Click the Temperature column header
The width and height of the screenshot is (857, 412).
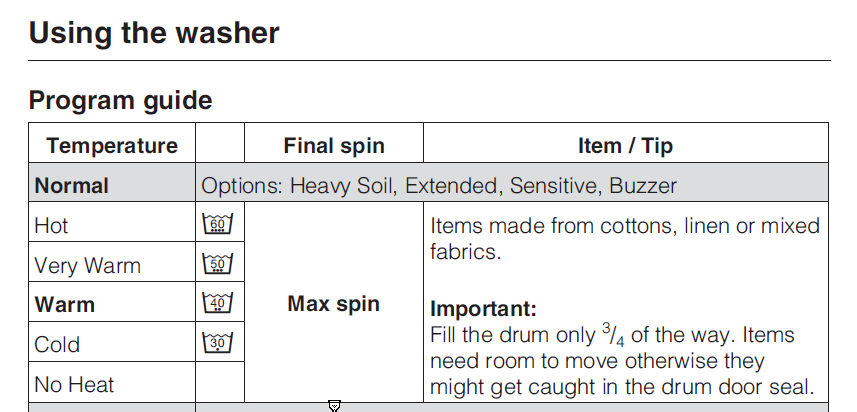pos(112,146)
